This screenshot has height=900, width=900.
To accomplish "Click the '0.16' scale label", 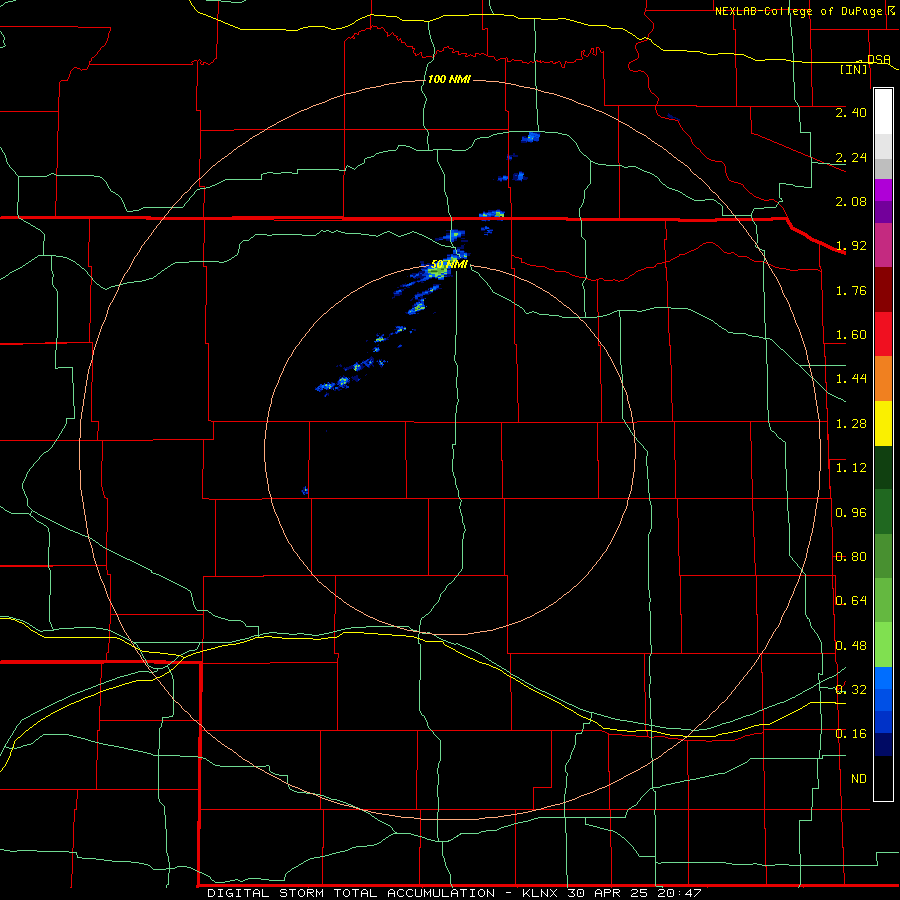I will click(851, 734).
